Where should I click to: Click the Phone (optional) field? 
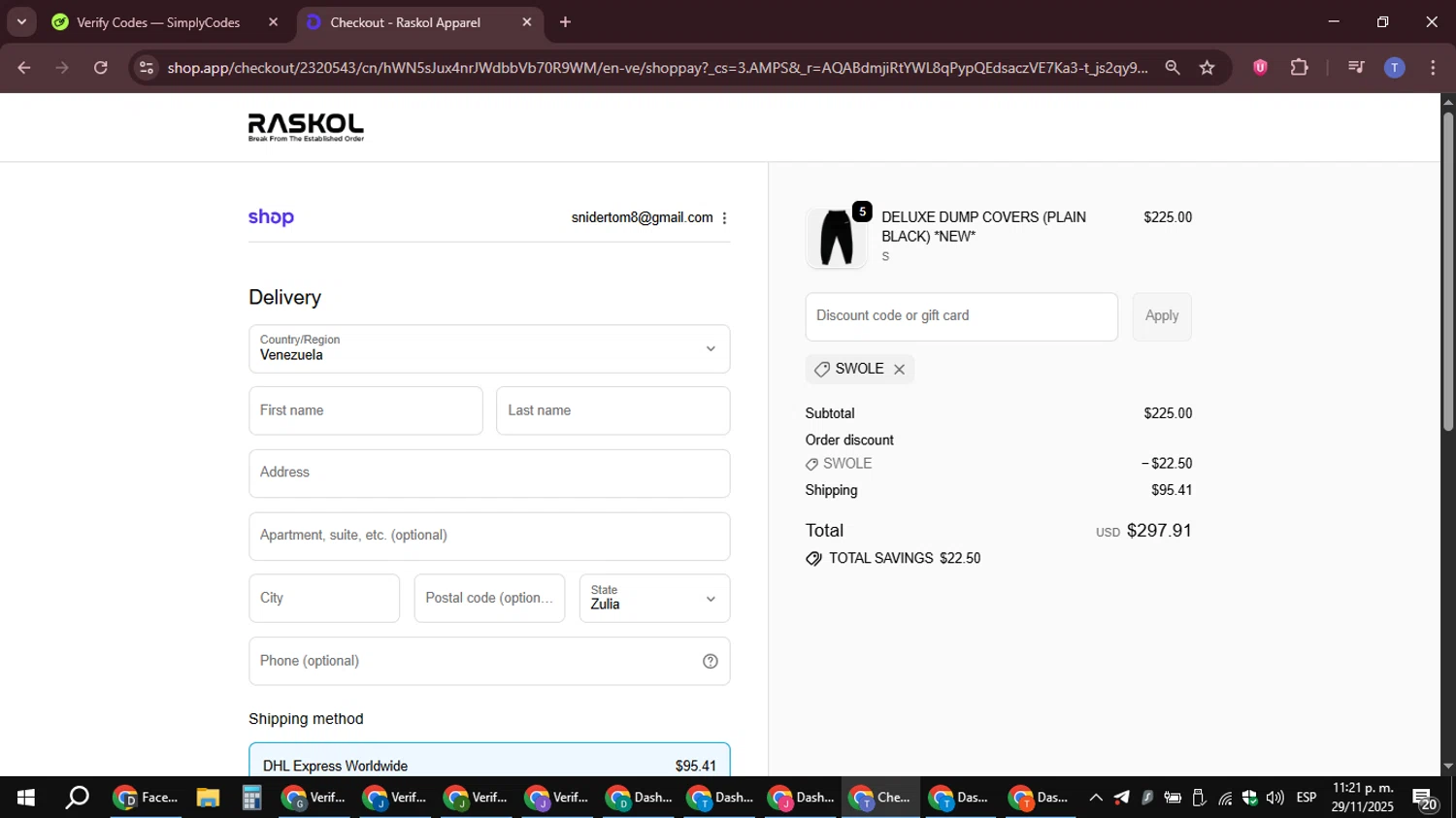tap(489, 661)
